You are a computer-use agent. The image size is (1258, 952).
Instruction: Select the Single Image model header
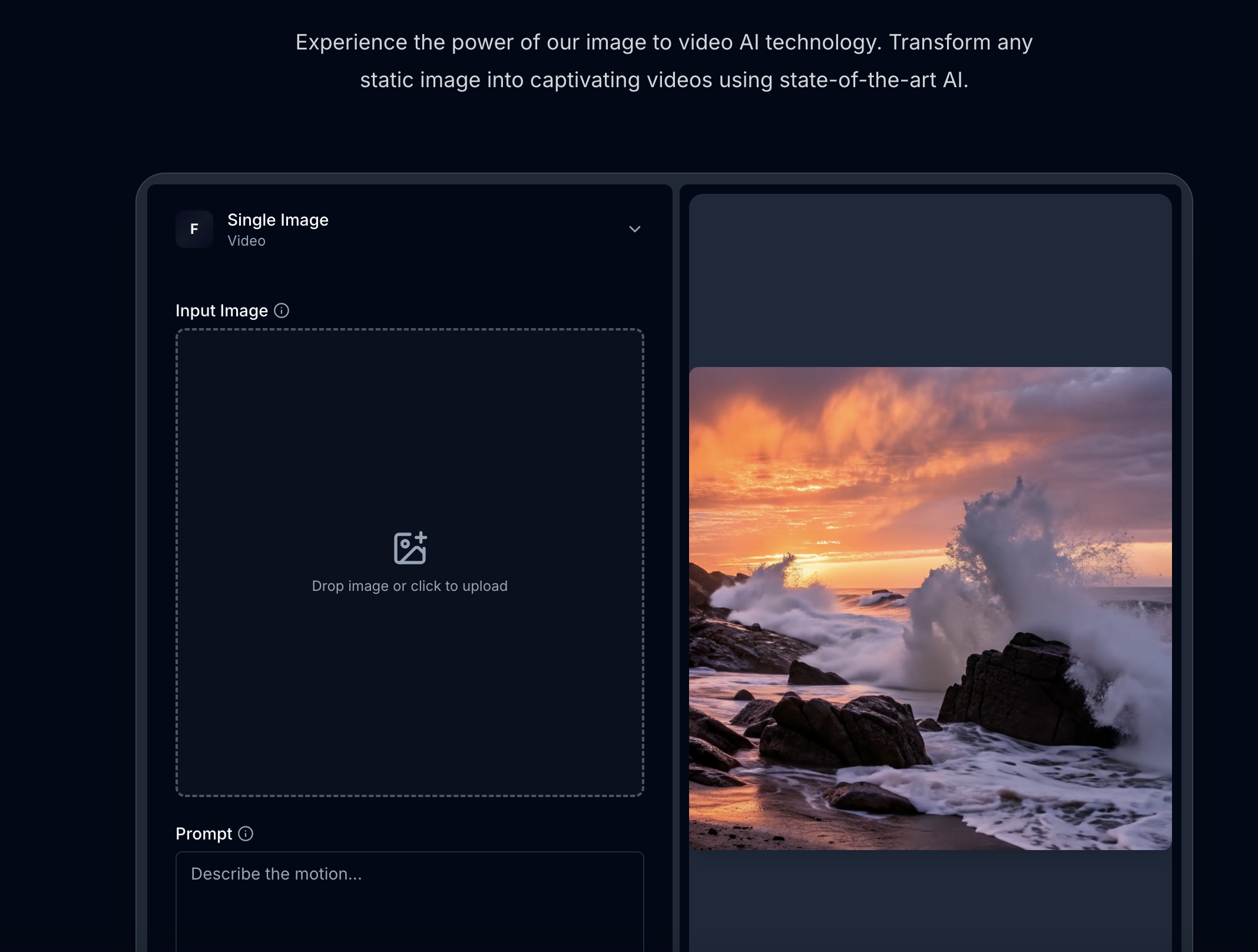point(278,220)
